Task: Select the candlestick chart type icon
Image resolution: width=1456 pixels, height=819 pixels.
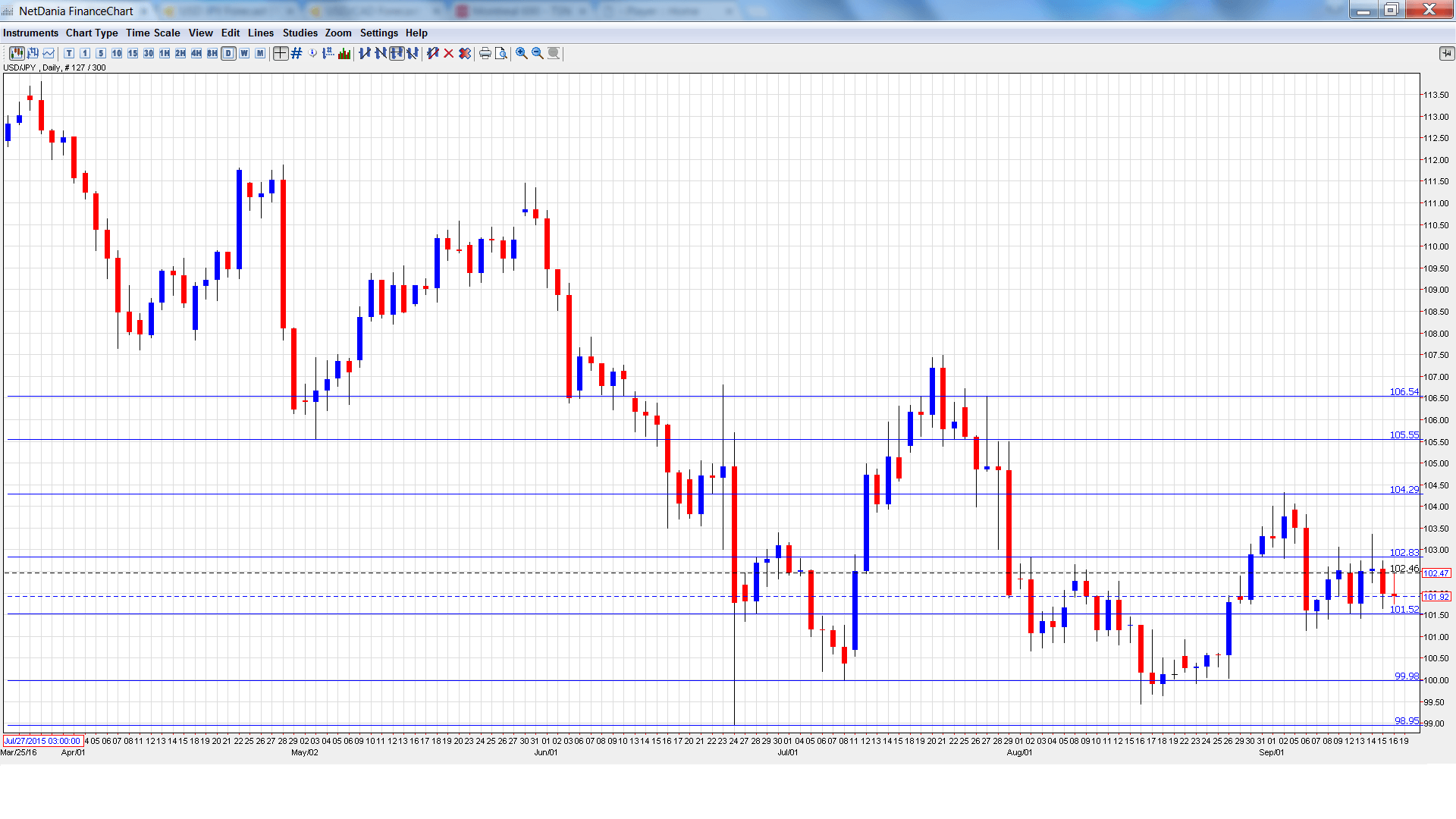Action: pos(17,53)
